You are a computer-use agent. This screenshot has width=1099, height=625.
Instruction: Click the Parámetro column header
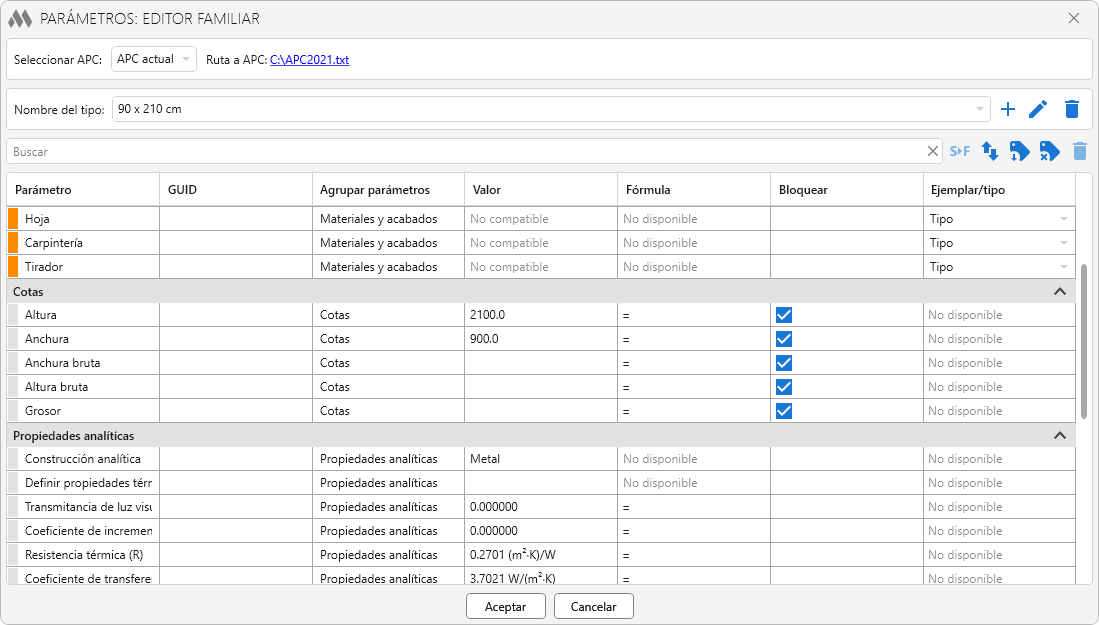pyautogui.click(x=83, y=190)
